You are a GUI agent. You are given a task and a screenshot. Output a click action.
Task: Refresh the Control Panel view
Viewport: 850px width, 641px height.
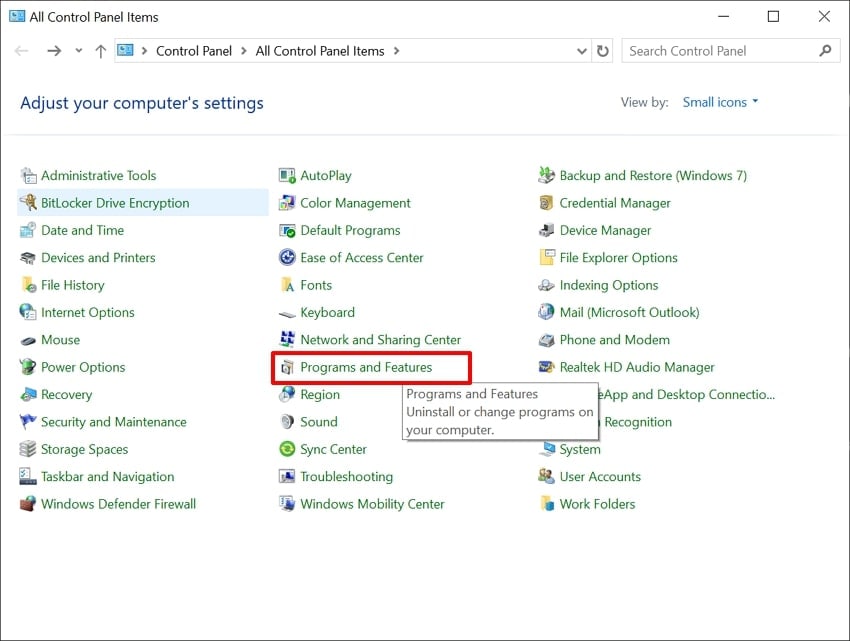coord(602,51)
